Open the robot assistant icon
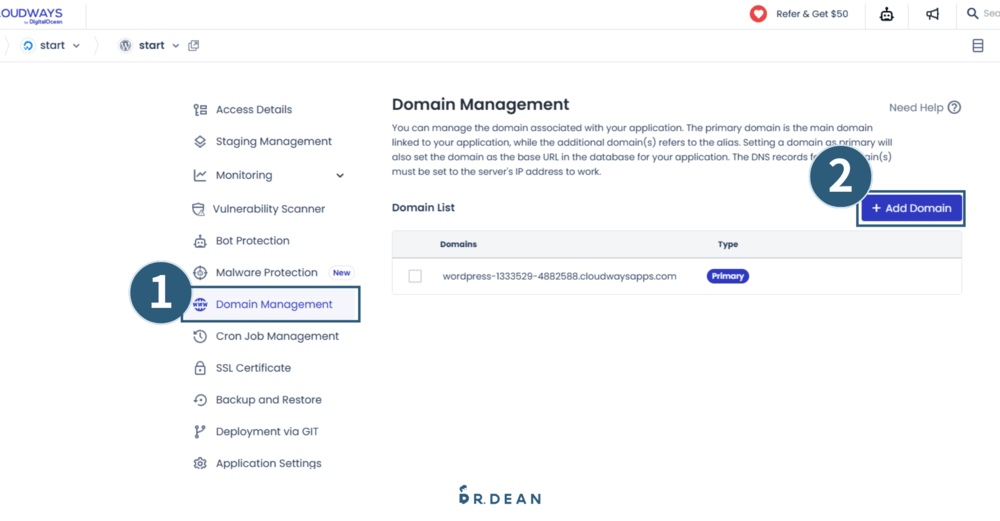Screen dimensions: 1000x521 (887, 14)
